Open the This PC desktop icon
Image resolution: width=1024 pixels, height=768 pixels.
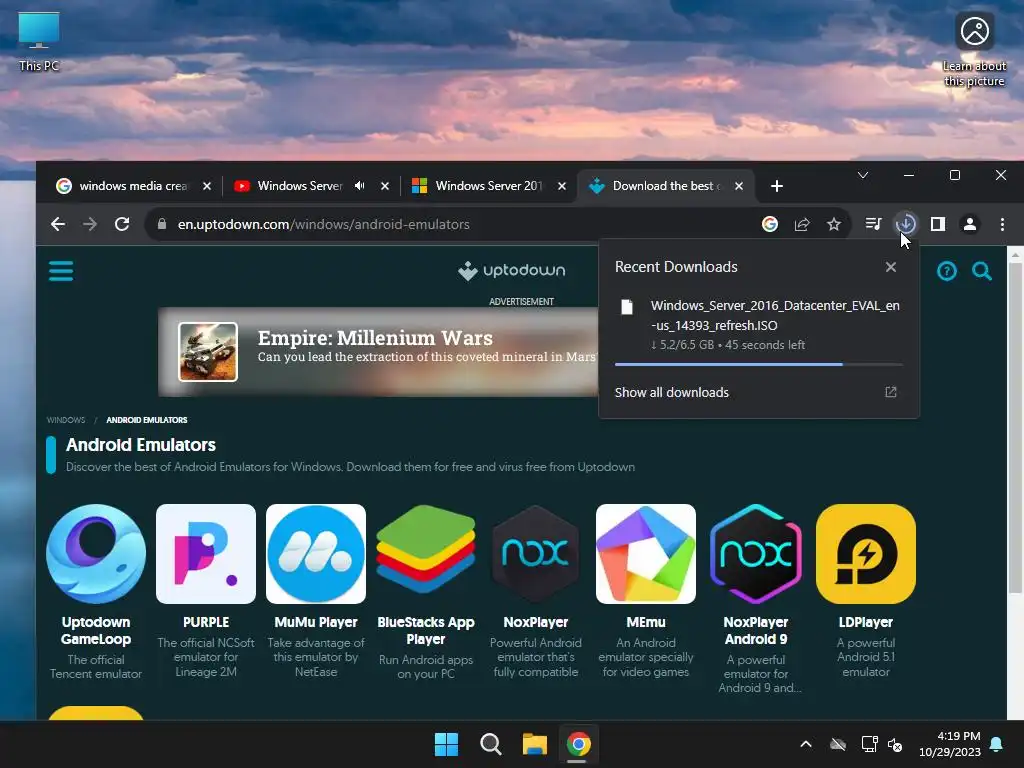(39, 41)
